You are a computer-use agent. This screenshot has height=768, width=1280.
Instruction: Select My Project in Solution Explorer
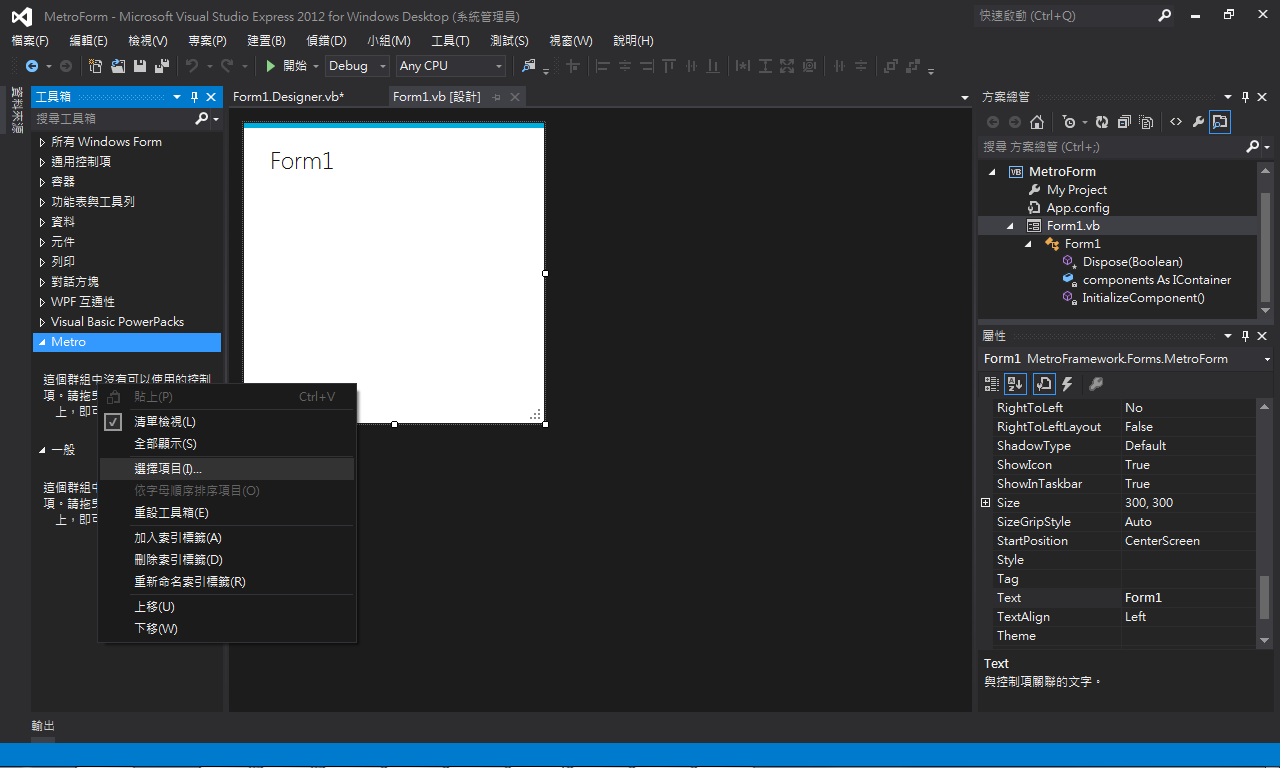[1076, 190]
